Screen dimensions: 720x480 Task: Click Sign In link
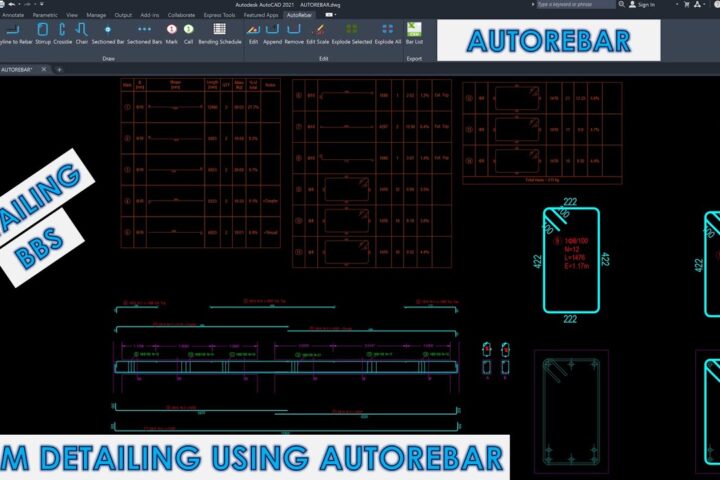pyautogui.click(x=646, y=5)
